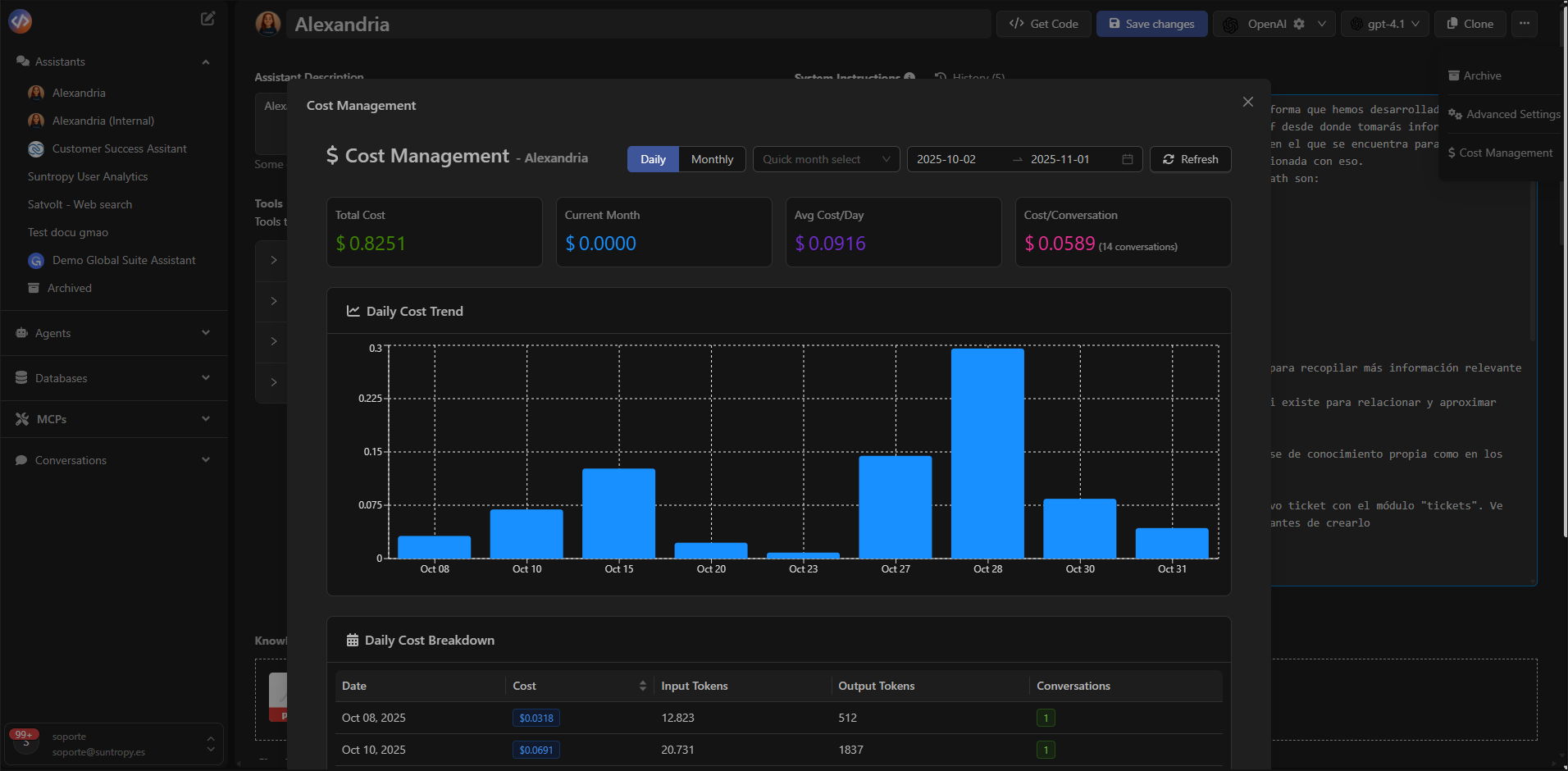Click the OpenAI settings gear icon

click(1299, 24)
